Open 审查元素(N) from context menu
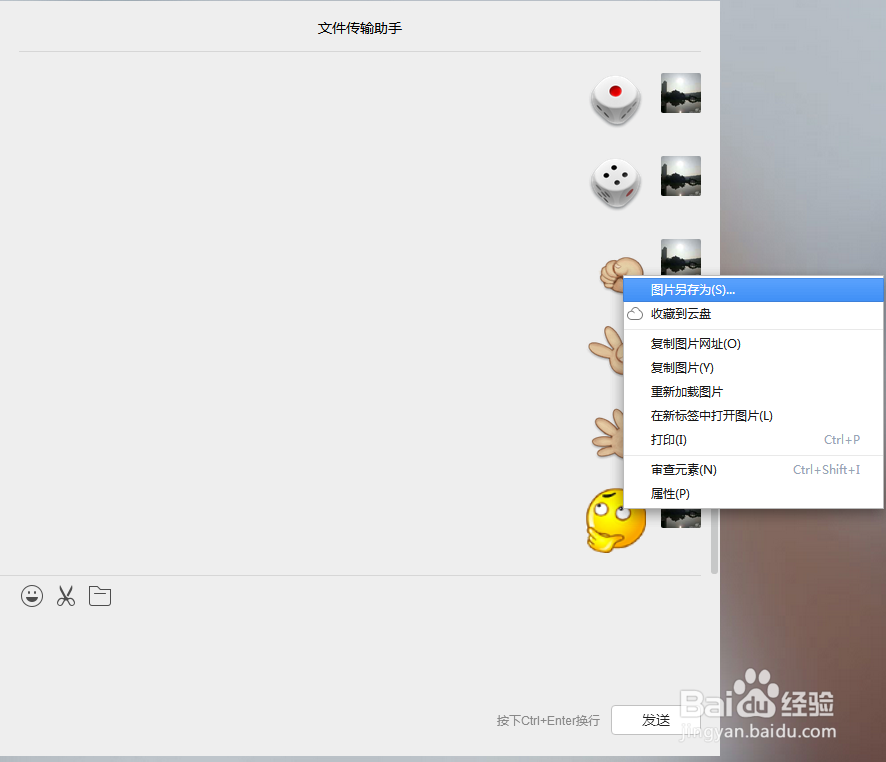This screenshot has width=886, height=762. pos(753,470)
